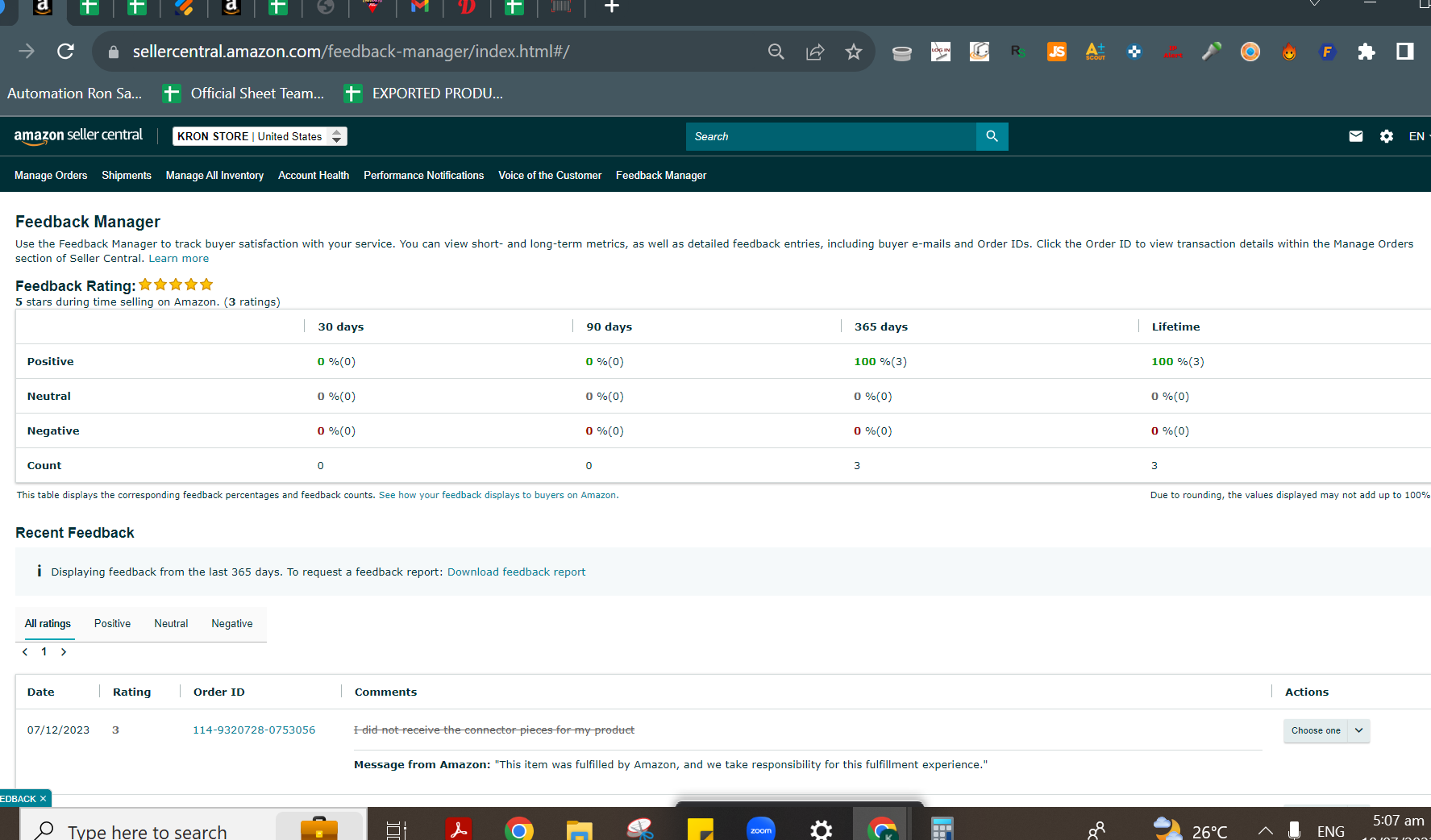Open the RS extension icon
Image resolution: width=1431 pixels, height=840 pixels.
pyautogui.click(x=1017, y=52)
